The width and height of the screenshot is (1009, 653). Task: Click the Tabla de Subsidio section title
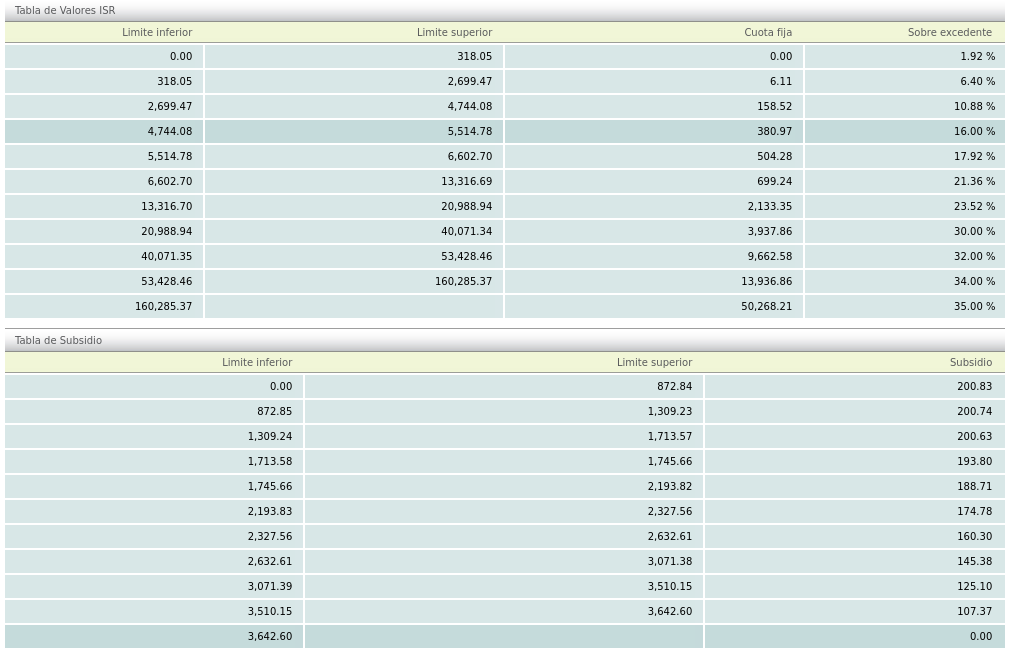point(58,340)
